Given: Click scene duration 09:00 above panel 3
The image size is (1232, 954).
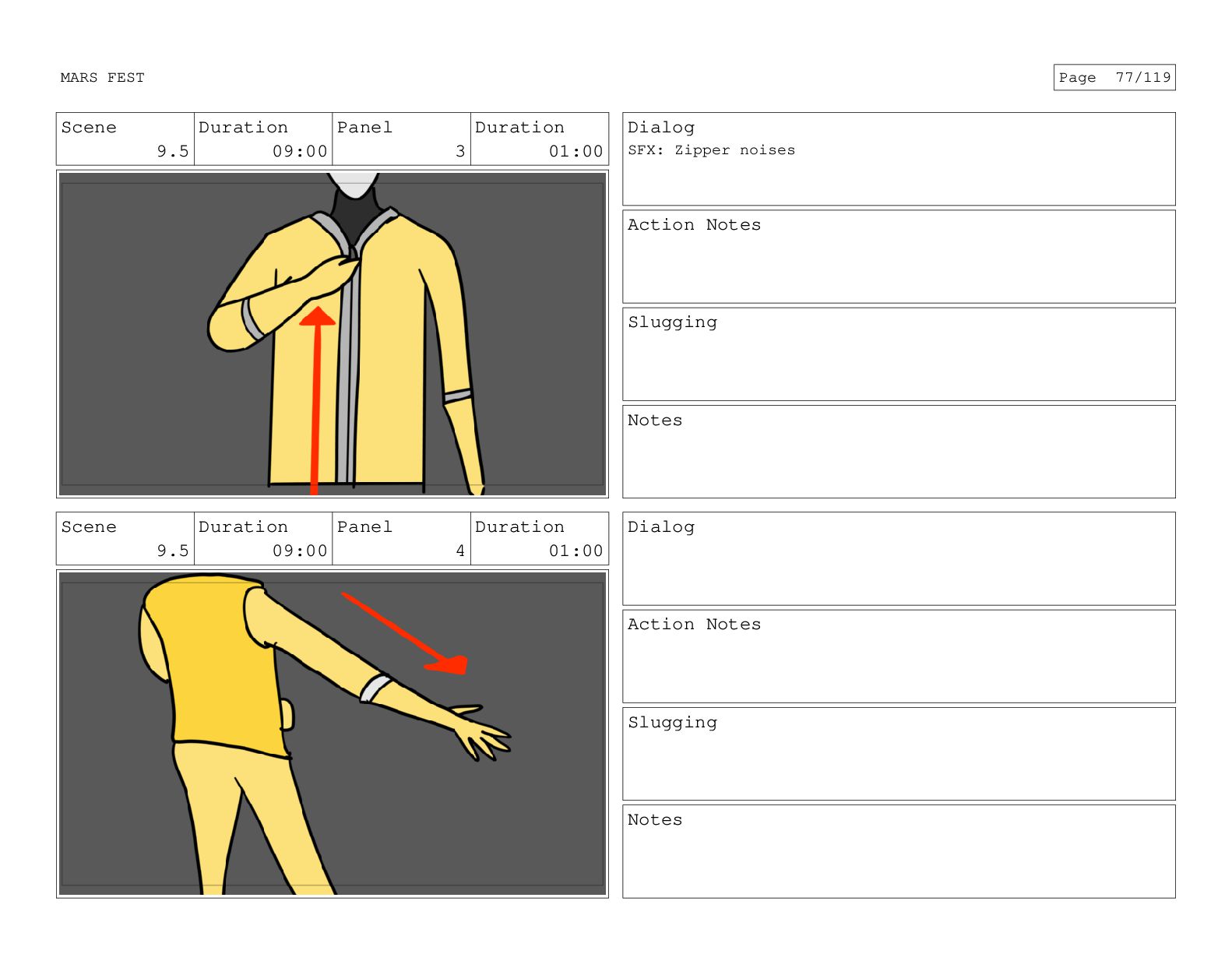Looking at the screenshot, I should pos(263,139).
